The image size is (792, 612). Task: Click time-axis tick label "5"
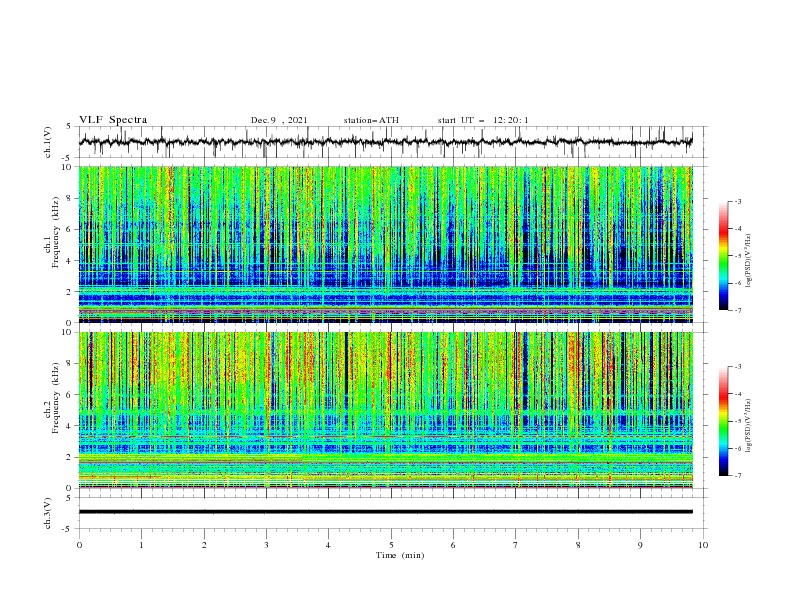point(391,545)
